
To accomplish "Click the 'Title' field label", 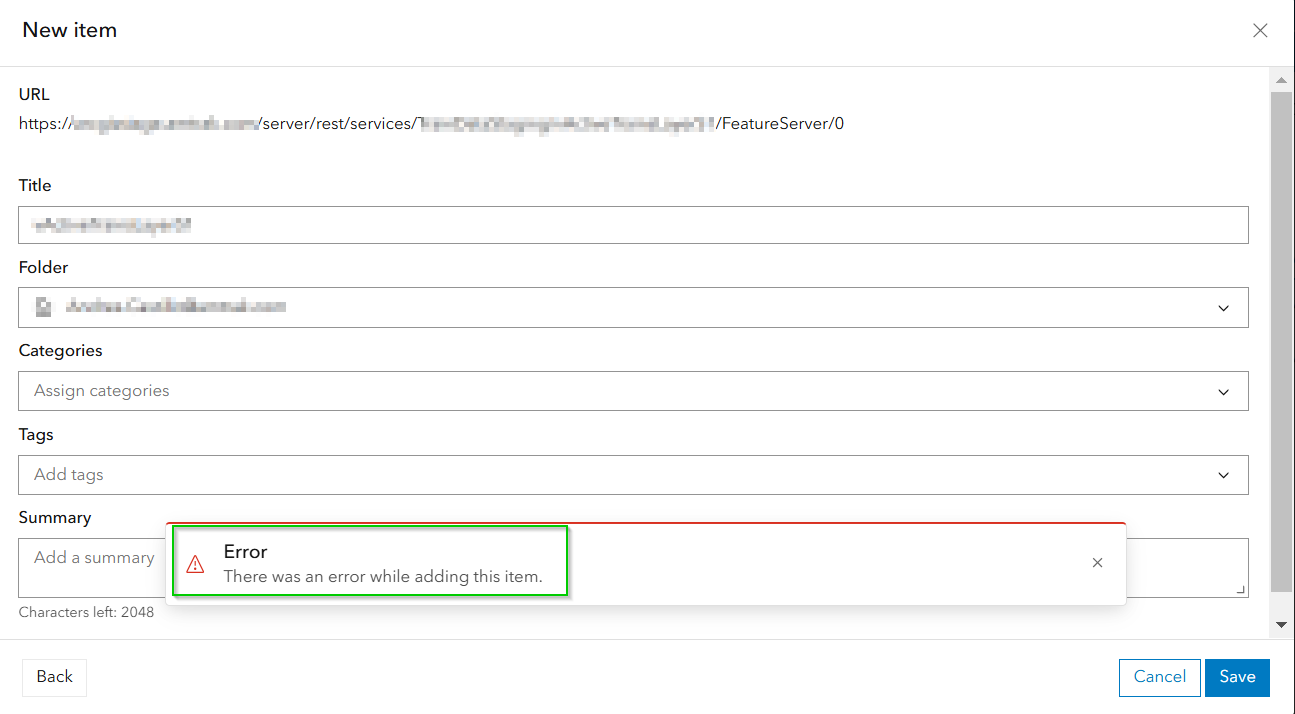I will click(x=35, y=186).
